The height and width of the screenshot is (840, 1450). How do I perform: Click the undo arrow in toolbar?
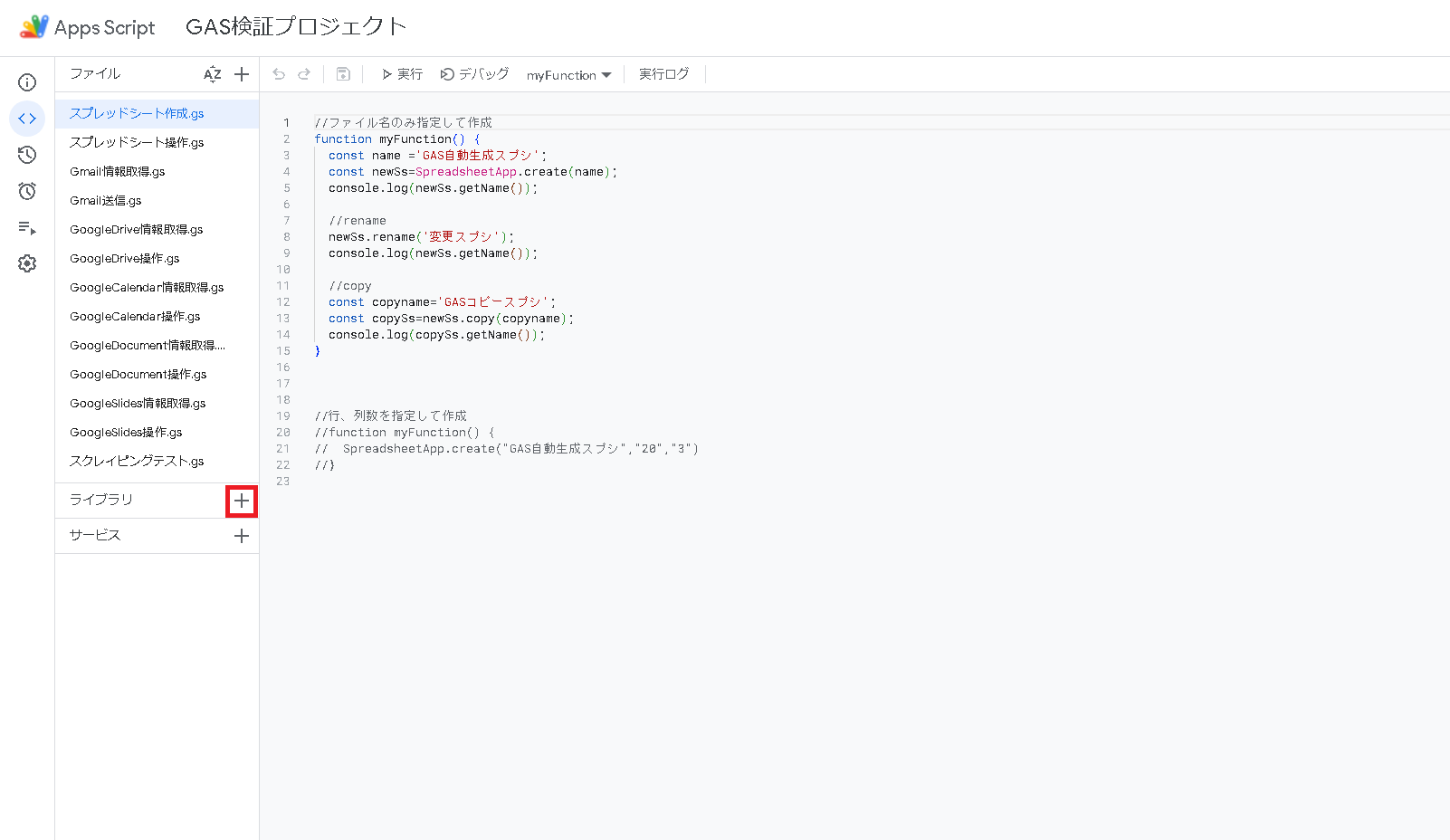pos(279,74)
